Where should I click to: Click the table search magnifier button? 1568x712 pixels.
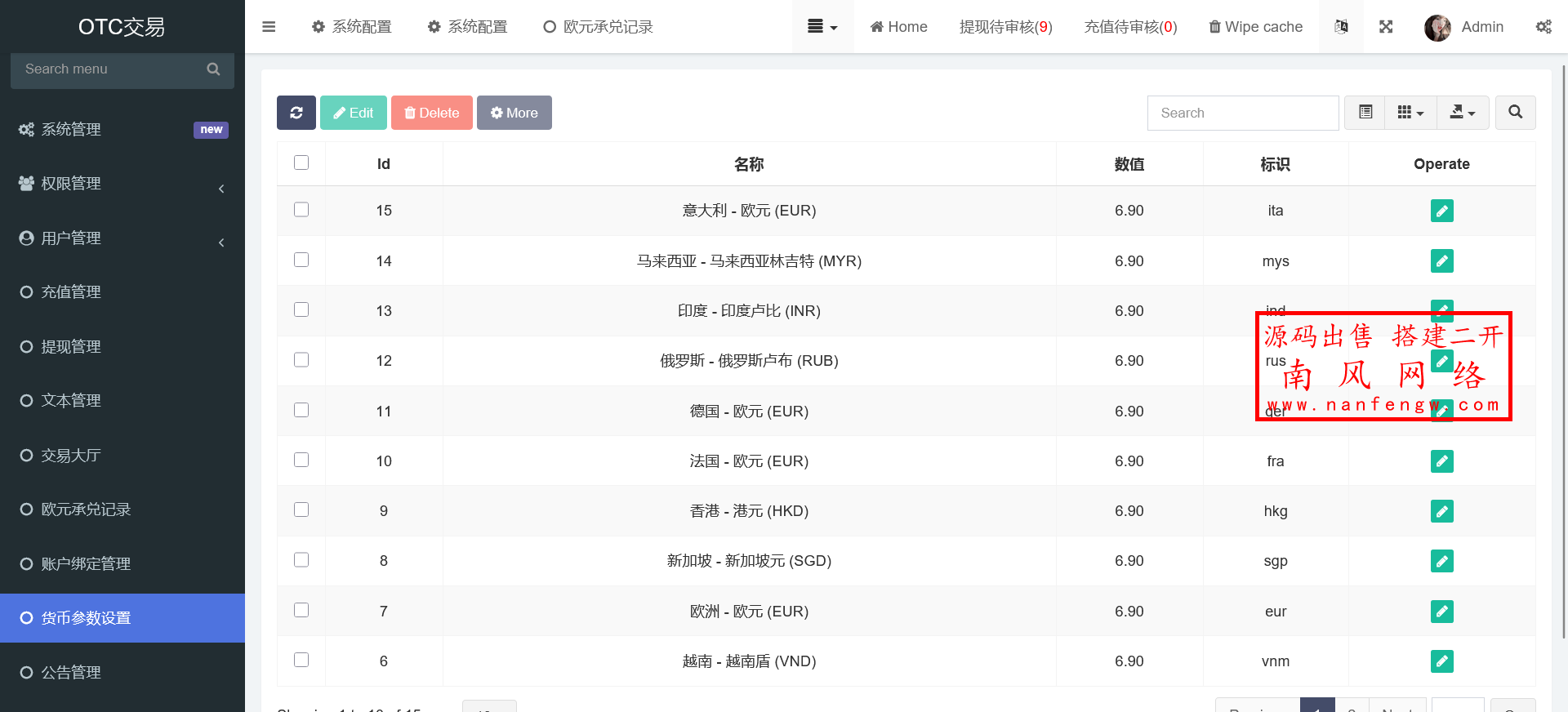click(1516, 113)
